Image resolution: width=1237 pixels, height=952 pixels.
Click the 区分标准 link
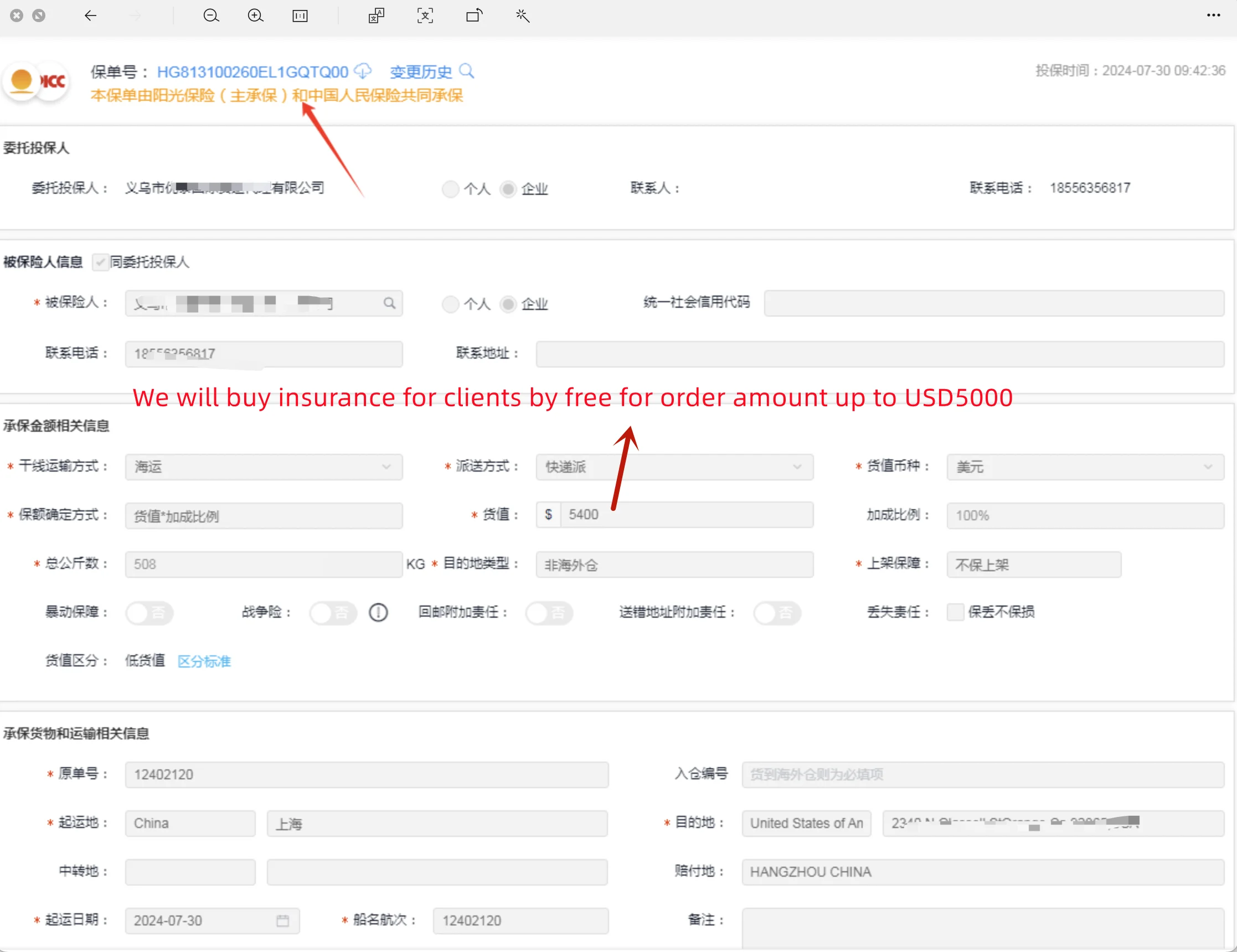pyautogui.click(x=204, y=661)
